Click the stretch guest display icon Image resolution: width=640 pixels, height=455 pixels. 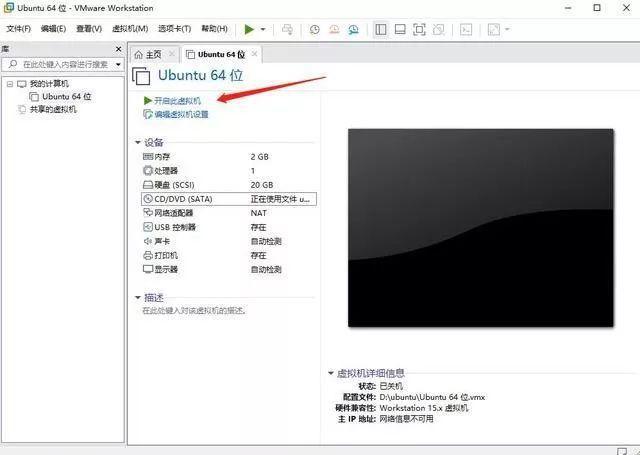tap(494, 29)
